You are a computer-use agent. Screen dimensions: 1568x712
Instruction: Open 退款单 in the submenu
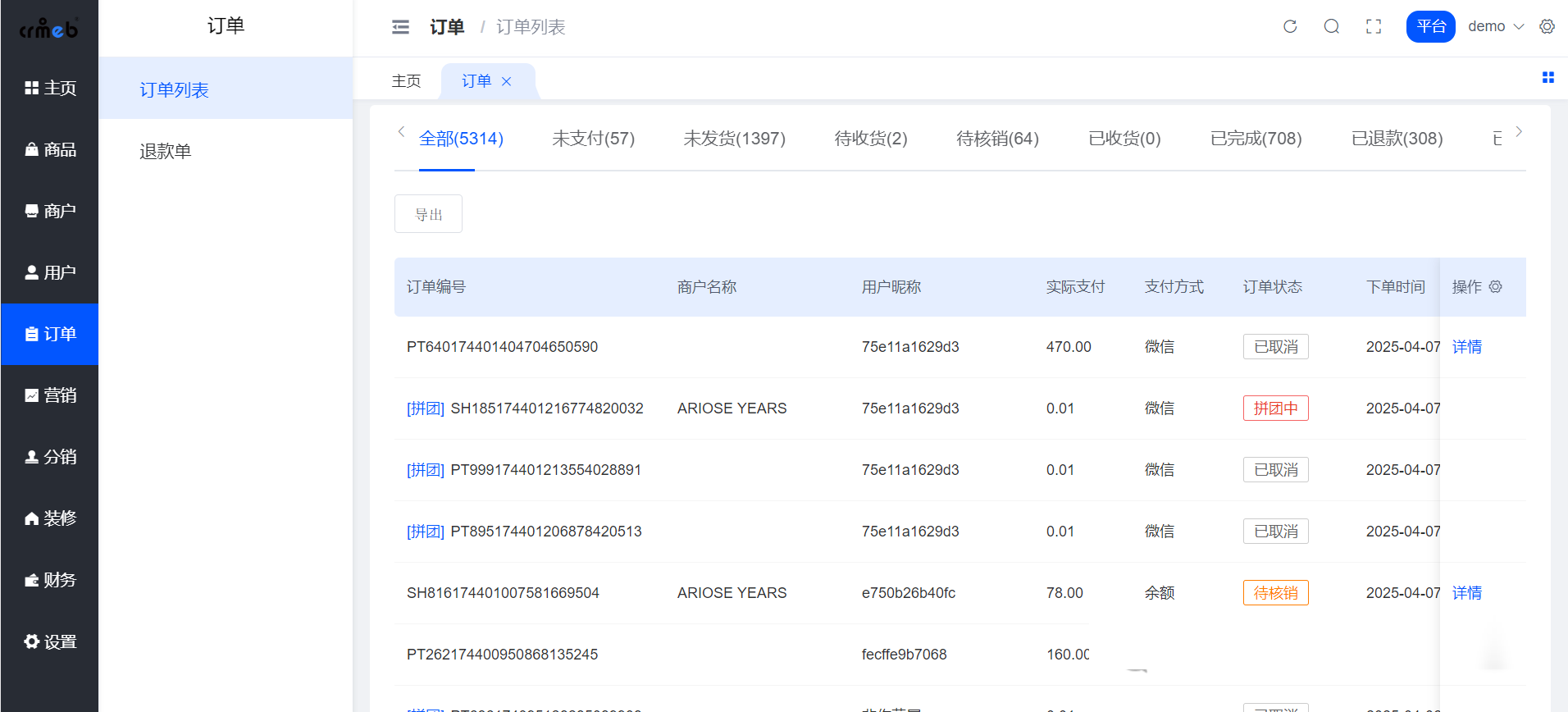[166, 152]
